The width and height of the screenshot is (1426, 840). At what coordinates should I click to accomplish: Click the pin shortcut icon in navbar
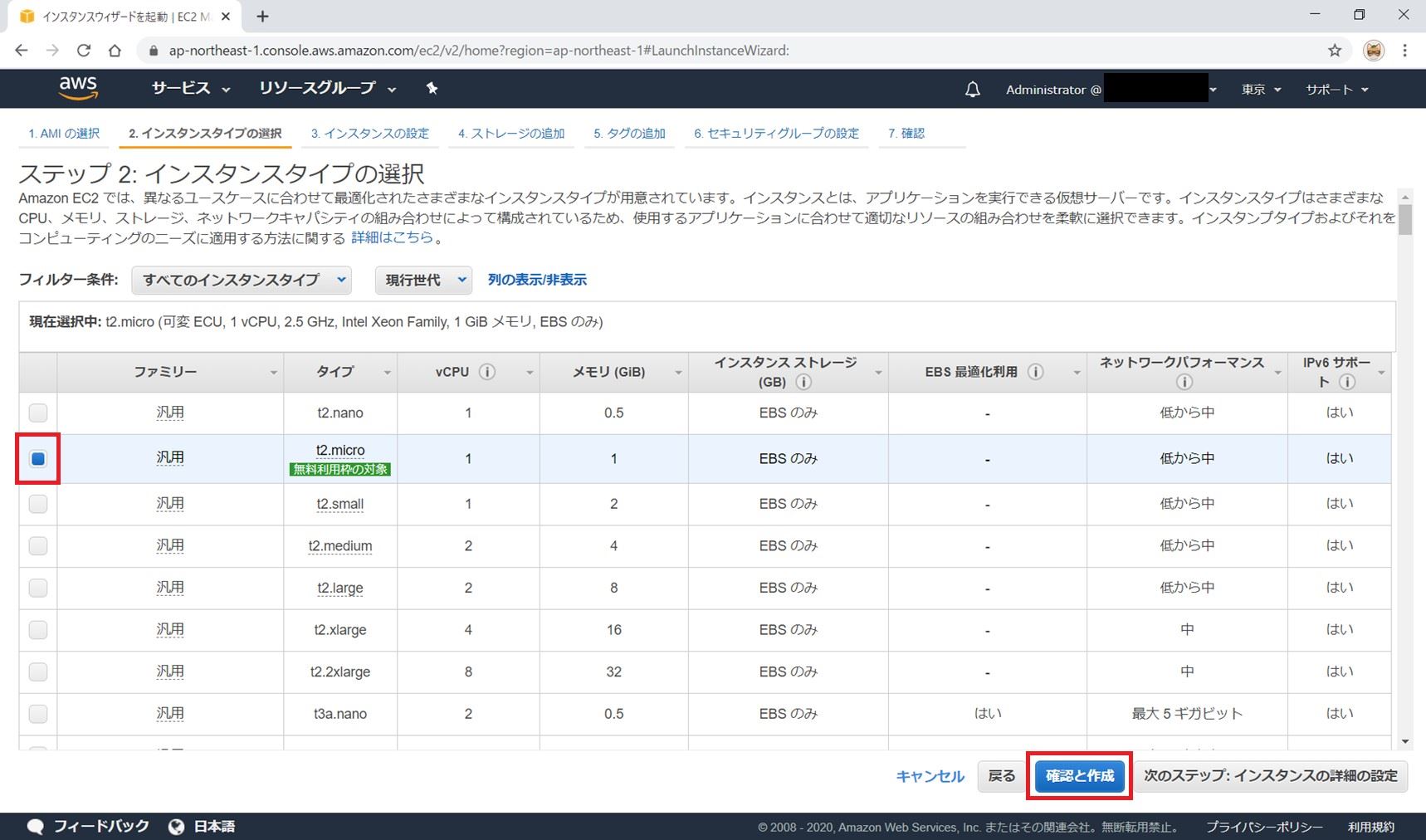432,88
